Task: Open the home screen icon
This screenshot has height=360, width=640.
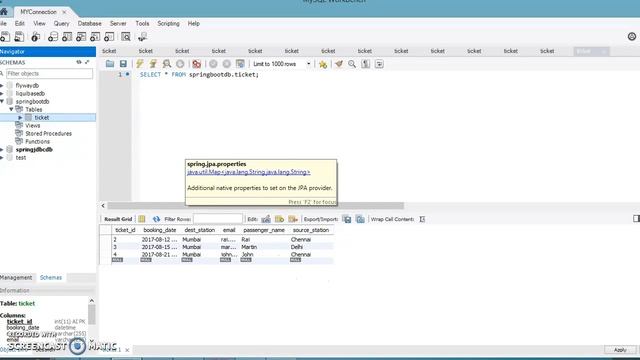Action: click(4, 11)
